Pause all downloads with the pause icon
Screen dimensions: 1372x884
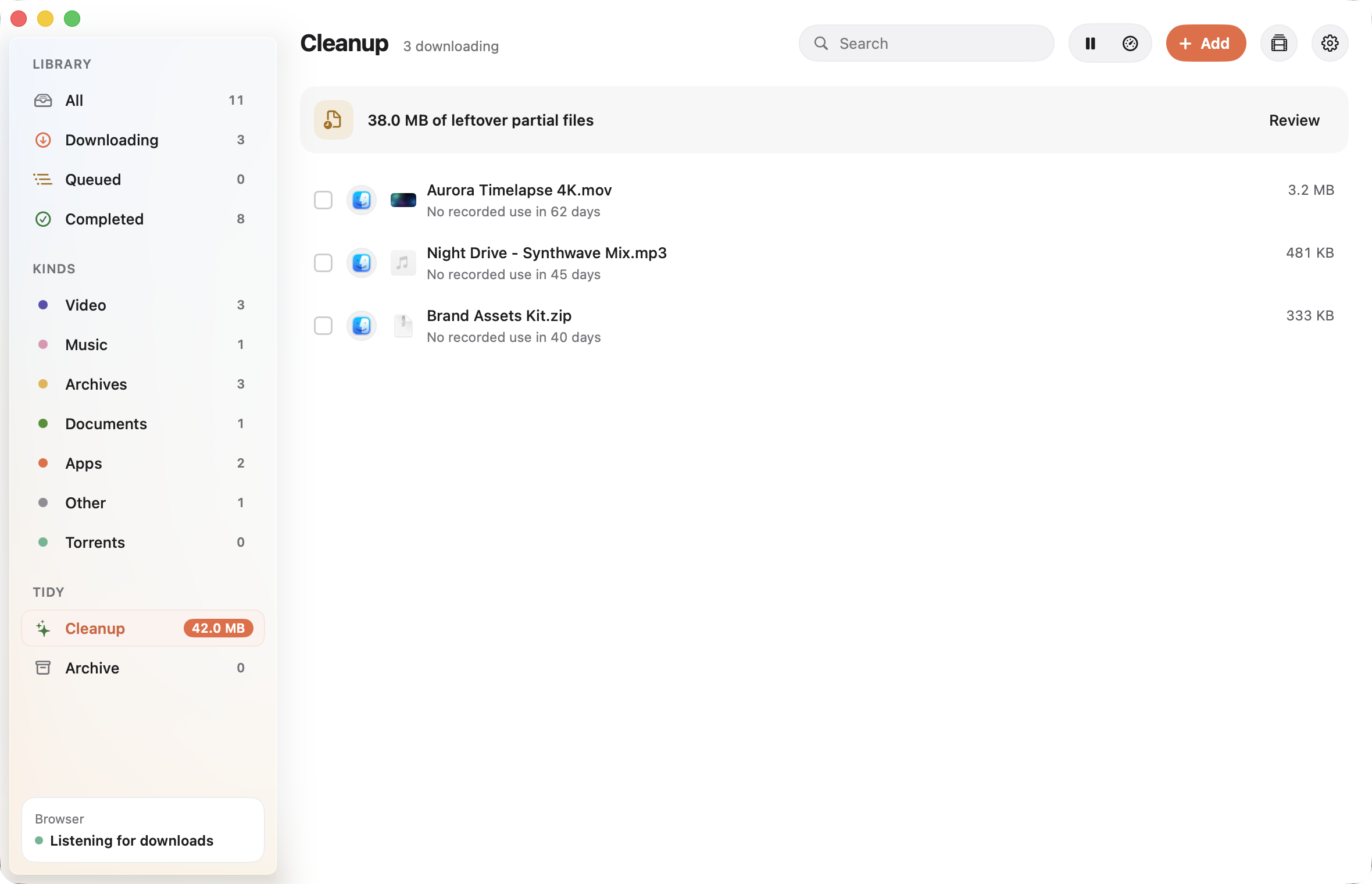[1090, 44]
